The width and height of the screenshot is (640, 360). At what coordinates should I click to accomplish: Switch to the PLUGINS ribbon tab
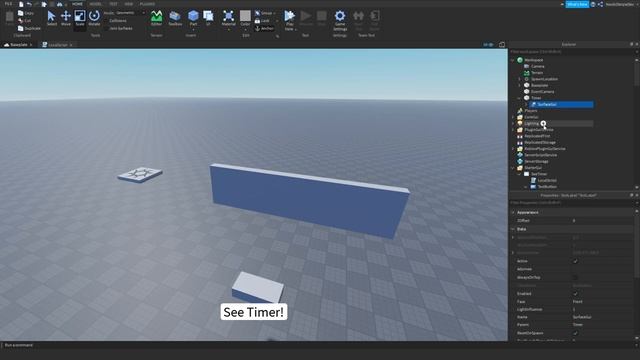[x=147, y=4]
